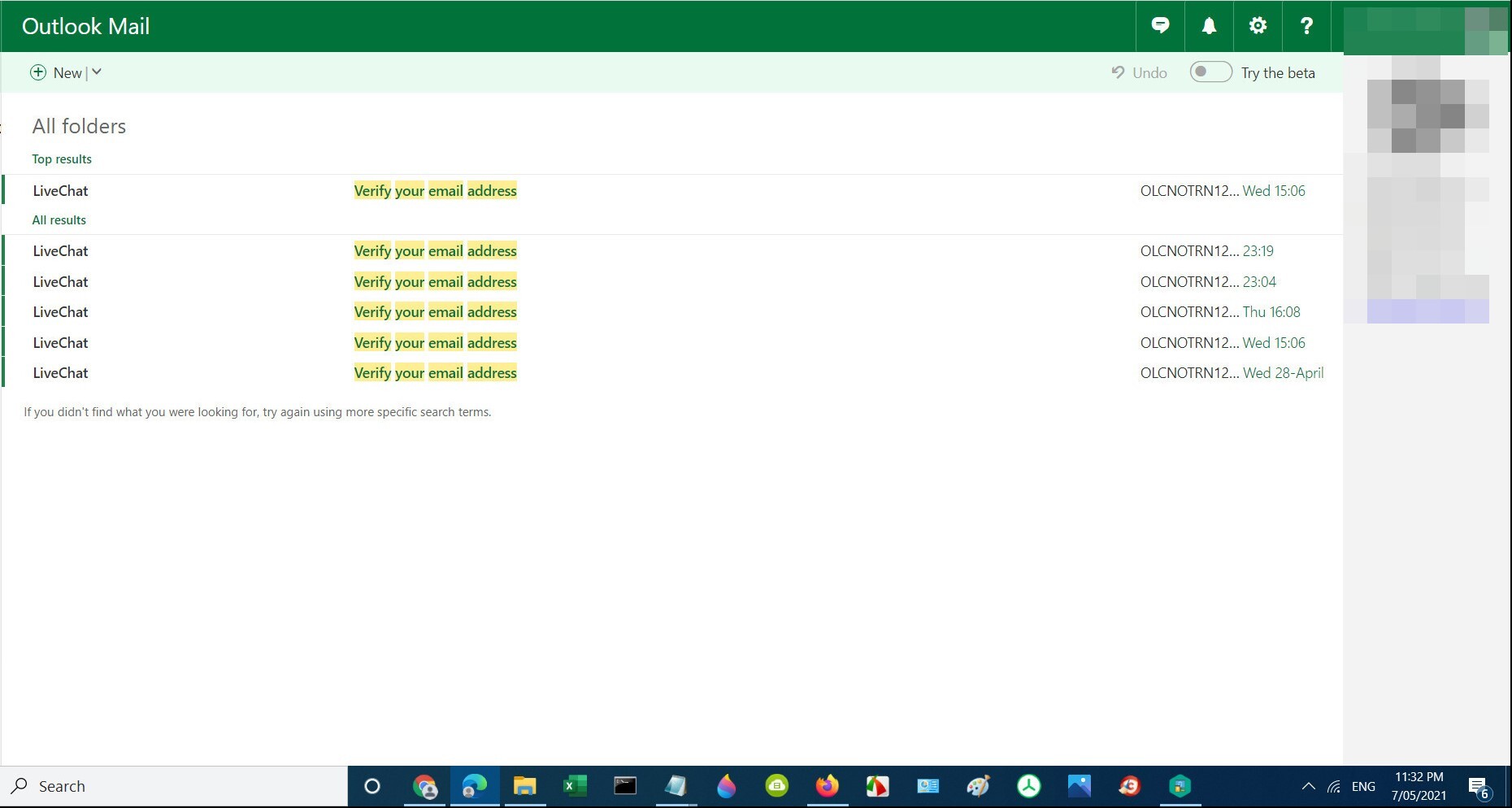1512x808 pixels.
Task: Open the help question mark
Action: [1306, 26]
